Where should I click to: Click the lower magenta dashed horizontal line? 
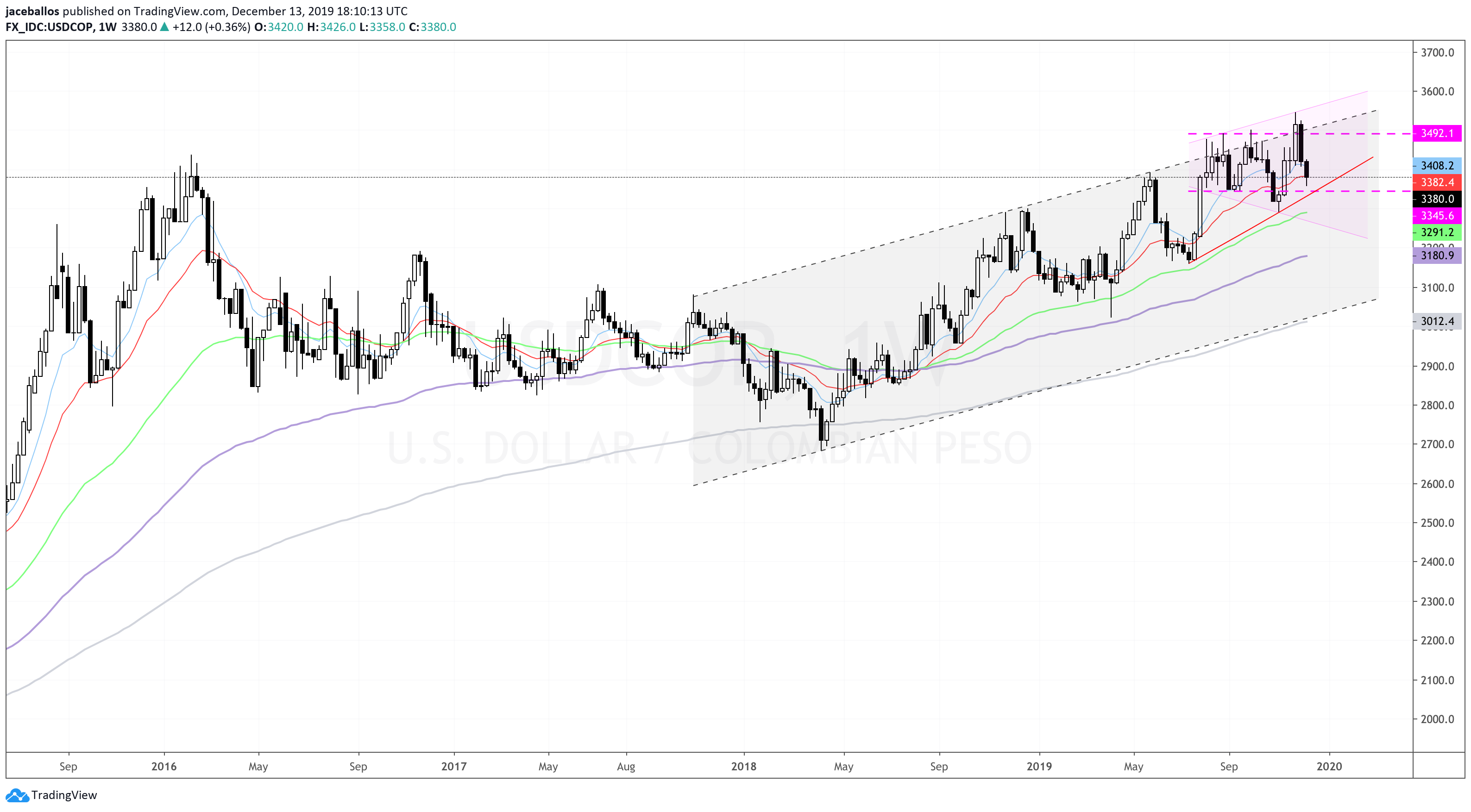pos(1299,191)
